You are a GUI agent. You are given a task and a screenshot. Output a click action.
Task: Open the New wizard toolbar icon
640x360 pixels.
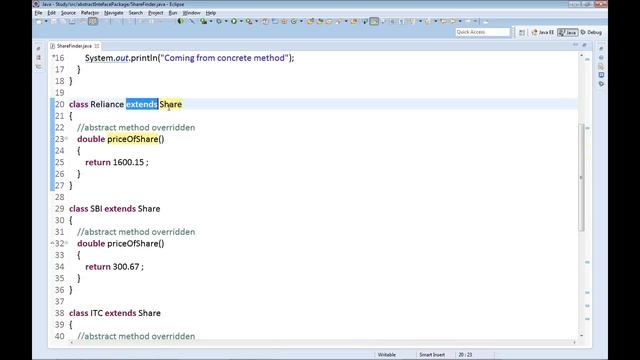tap(39, 21)
